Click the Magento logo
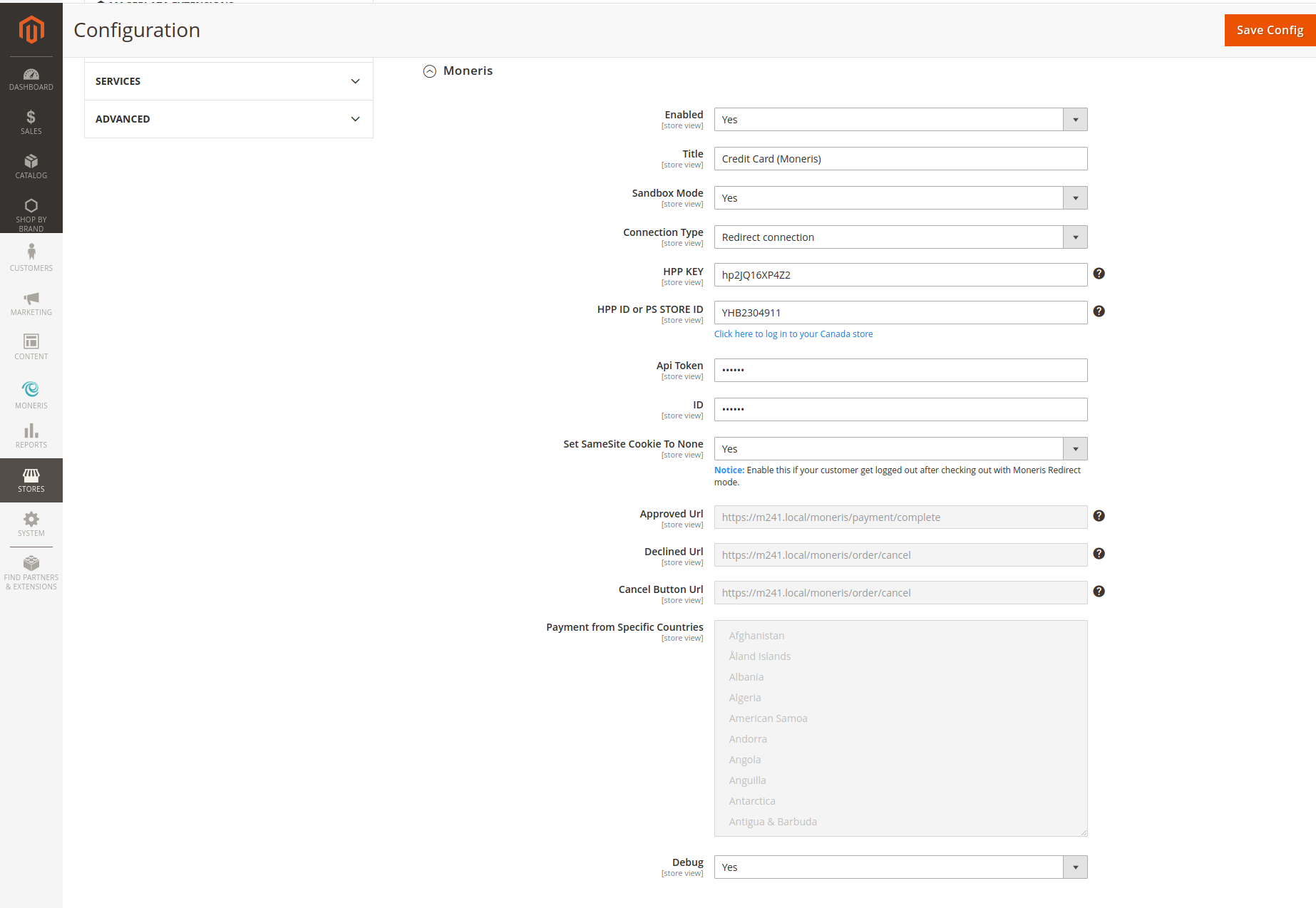 click(x=31, y=30)
